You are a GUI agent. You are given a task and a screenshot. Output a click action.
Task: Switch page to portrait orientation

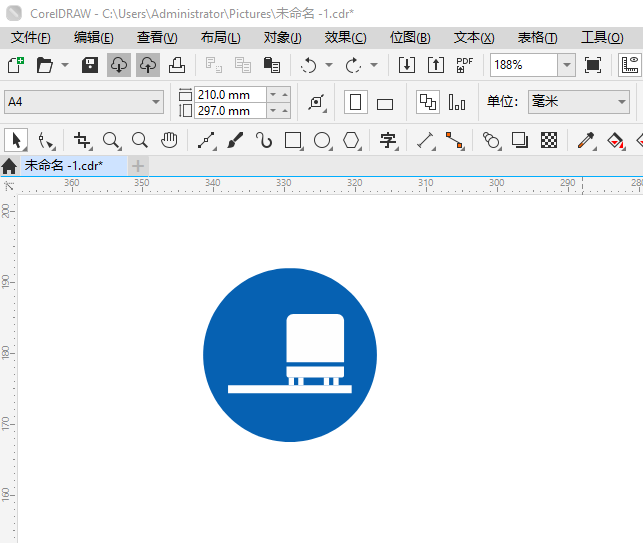pos(356,102)
